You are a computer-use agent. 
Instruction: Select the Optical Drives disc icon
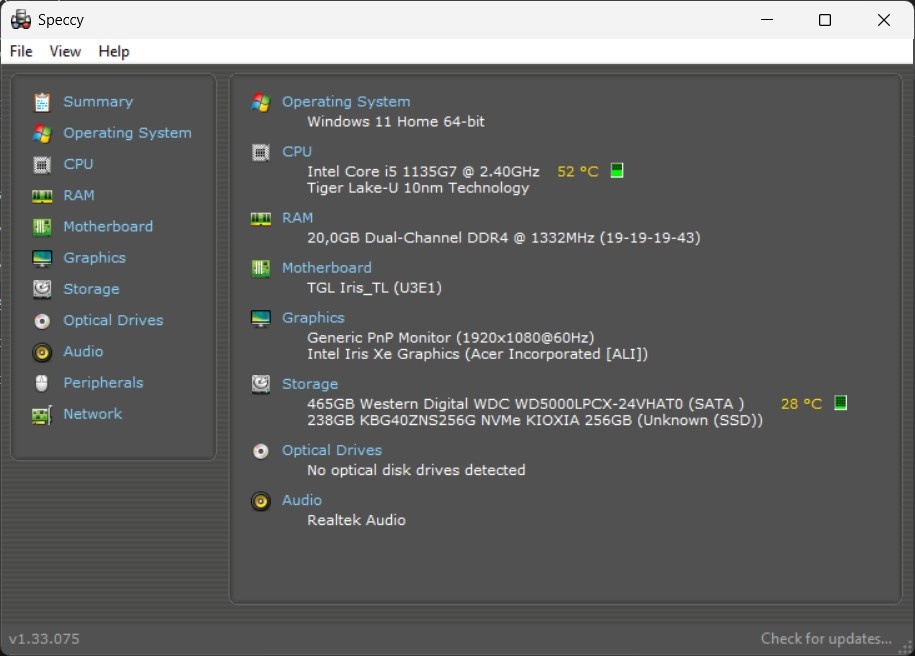(41, 320)
